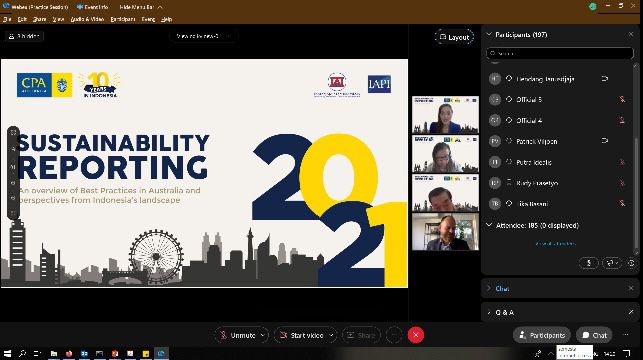
Task: Click muted microphone icon for Official 5
Action: pyautogui.click(x=622, y=99)
